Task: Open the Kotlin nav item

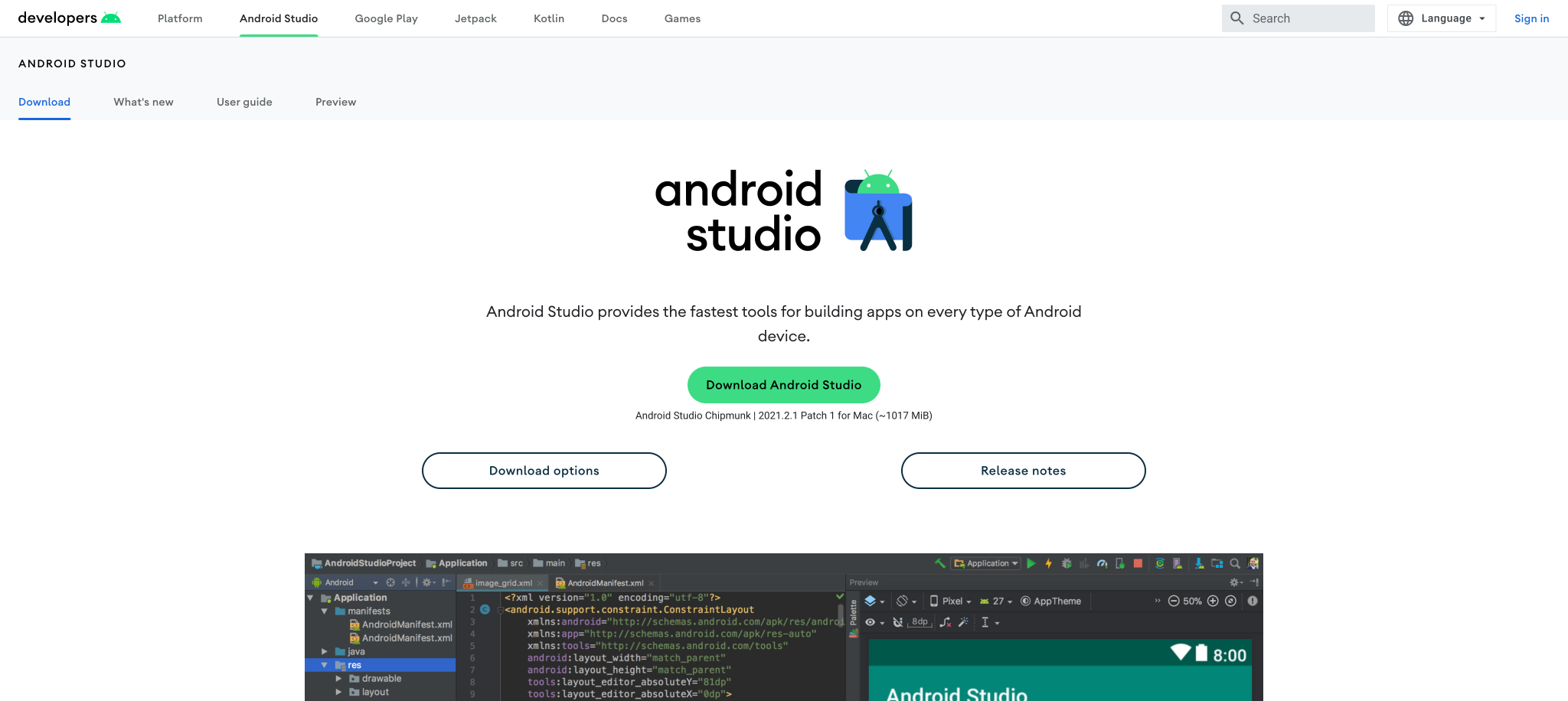Action: pos(549,18)
